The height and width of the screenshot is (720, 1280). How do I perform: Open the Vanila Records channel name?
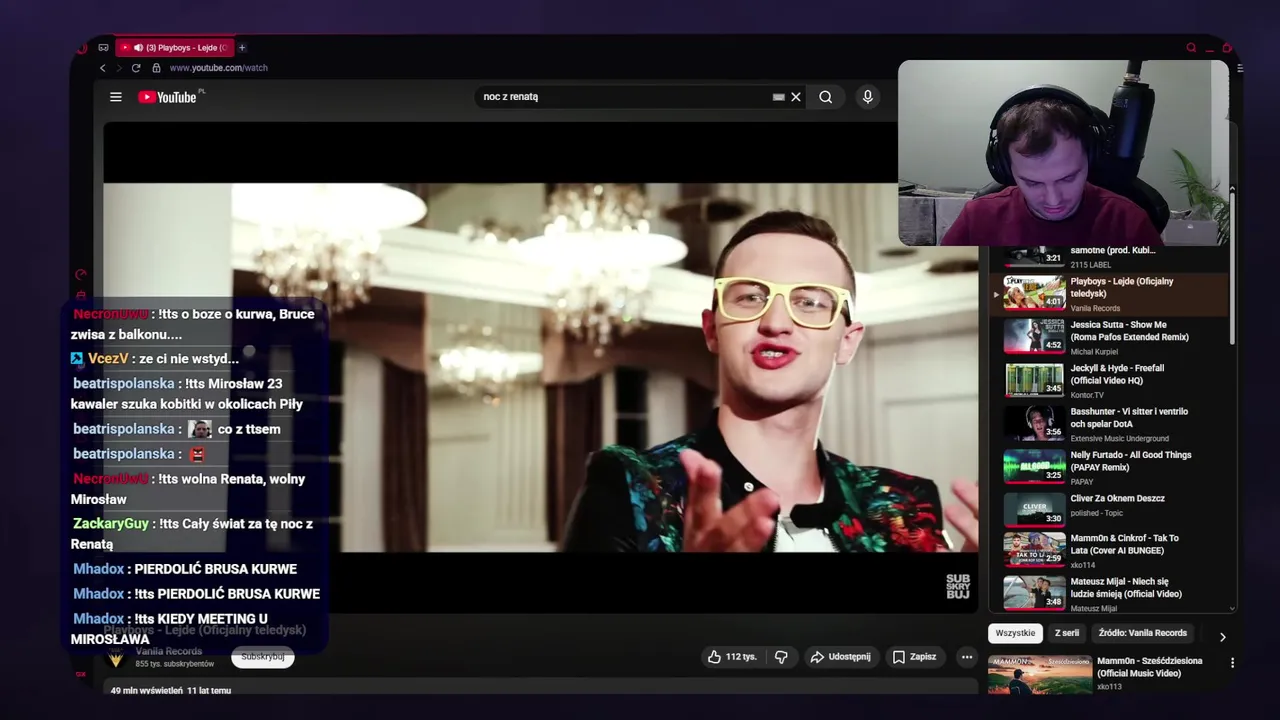click(169, 652)
